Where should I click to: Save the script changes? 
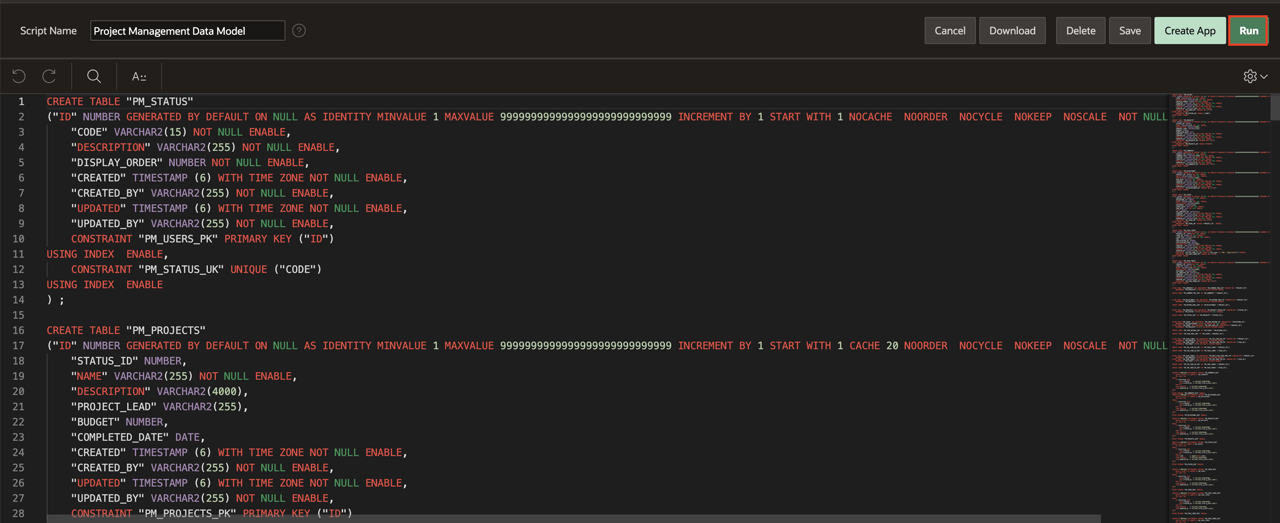[1129, 31]
